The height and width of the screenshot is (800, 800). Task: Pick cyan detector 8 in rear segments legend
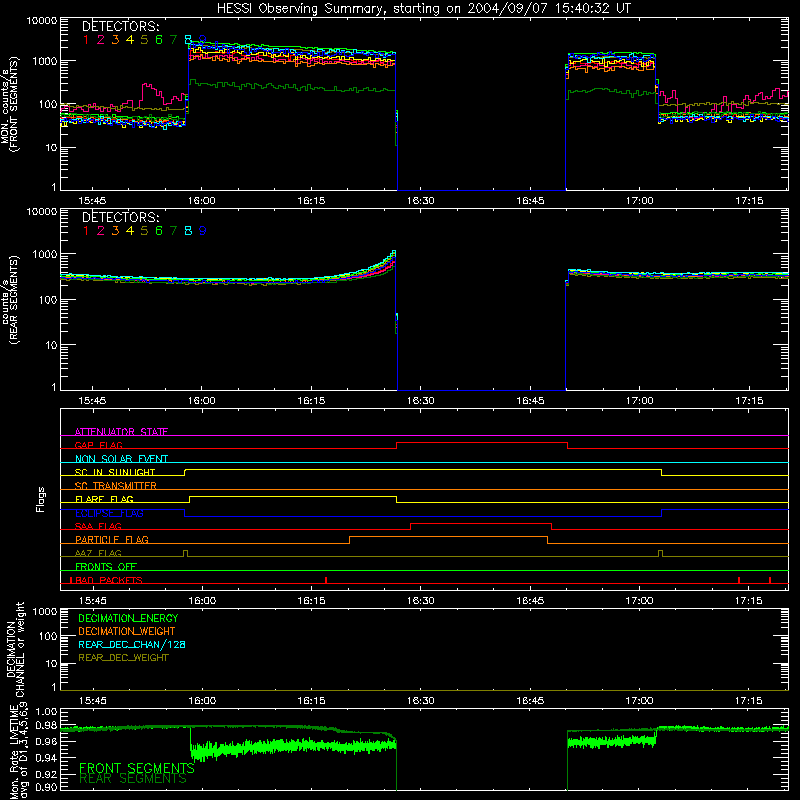188,231
